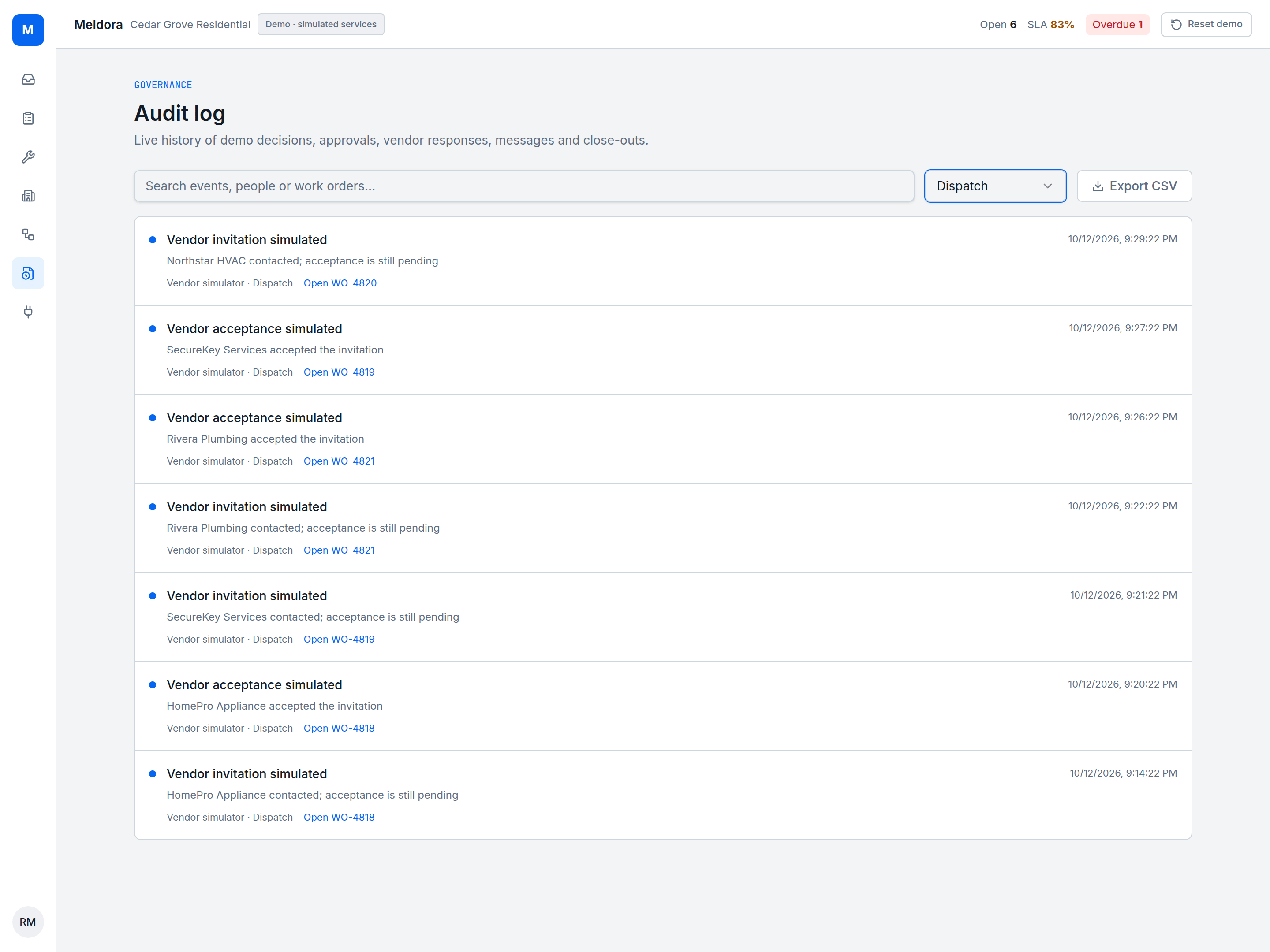
Task: Click the 9:27:22 PM timestamp
Action: [x=1122, y=327]
